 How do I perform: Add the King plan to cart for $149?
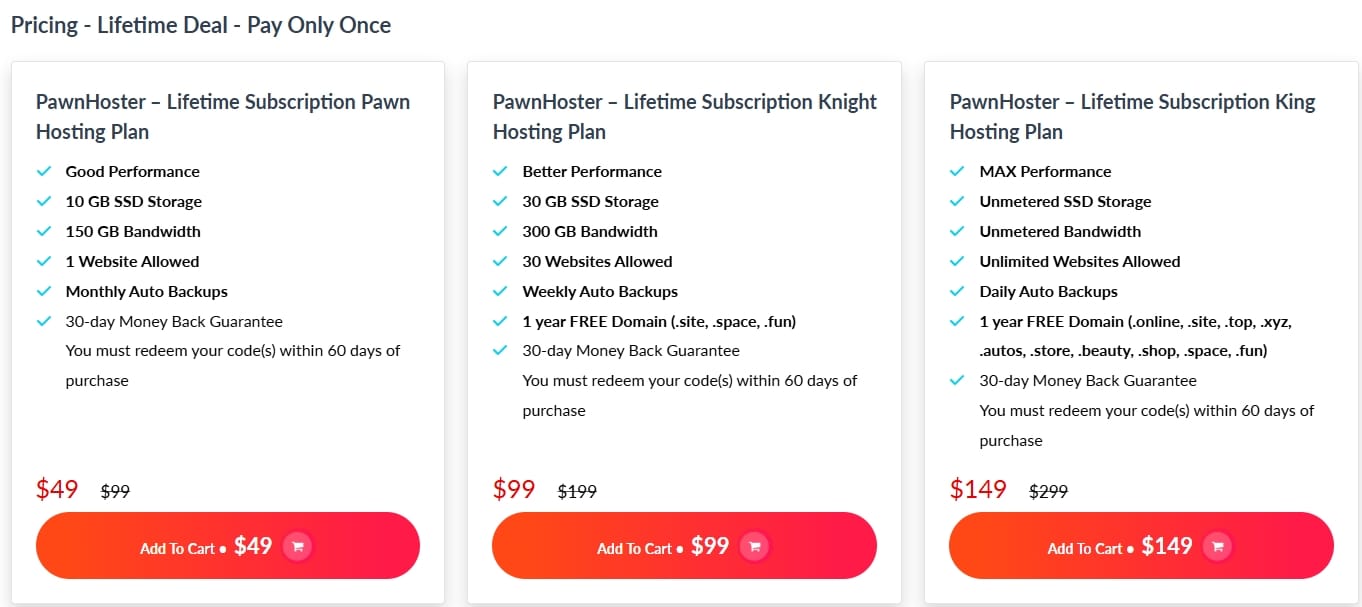tap(1141, 546)
